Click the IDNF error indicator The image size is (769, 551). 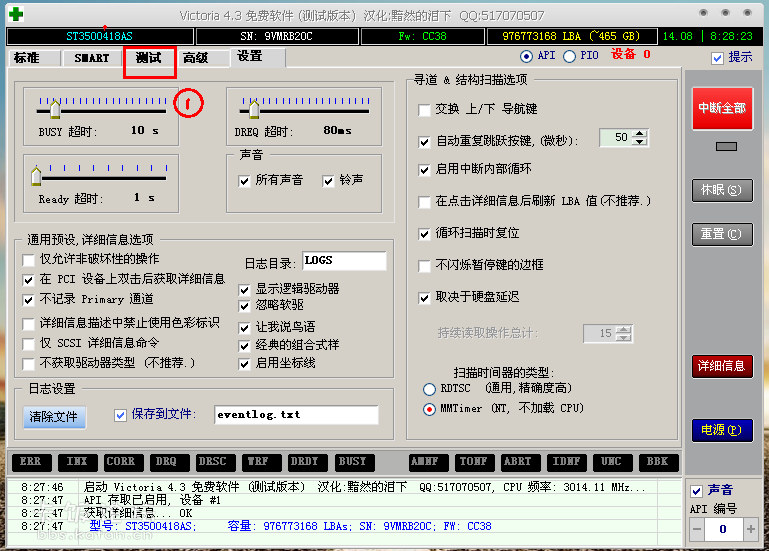point(566,462)
